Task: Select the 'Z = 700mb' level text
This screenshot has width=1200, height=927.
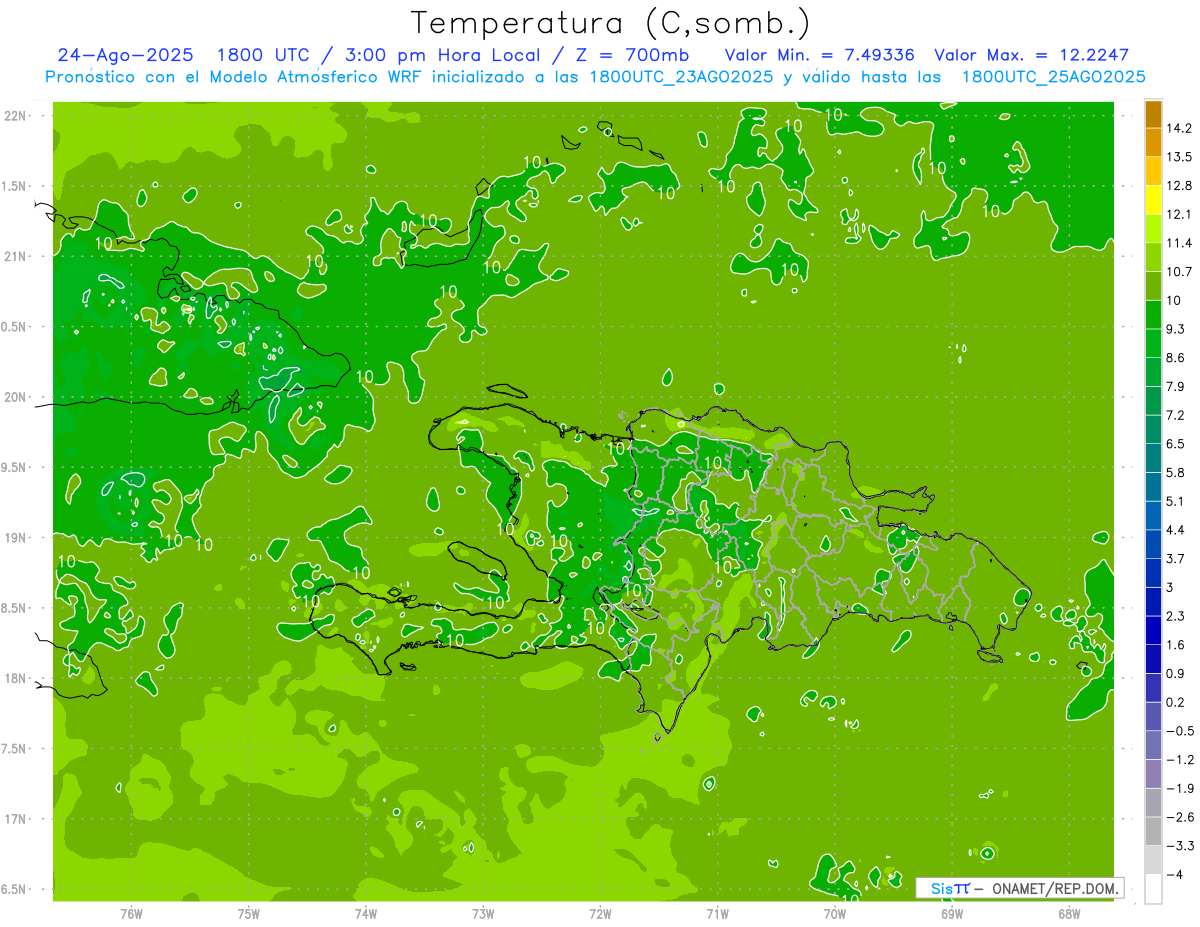Action: [x=632, y=55]
